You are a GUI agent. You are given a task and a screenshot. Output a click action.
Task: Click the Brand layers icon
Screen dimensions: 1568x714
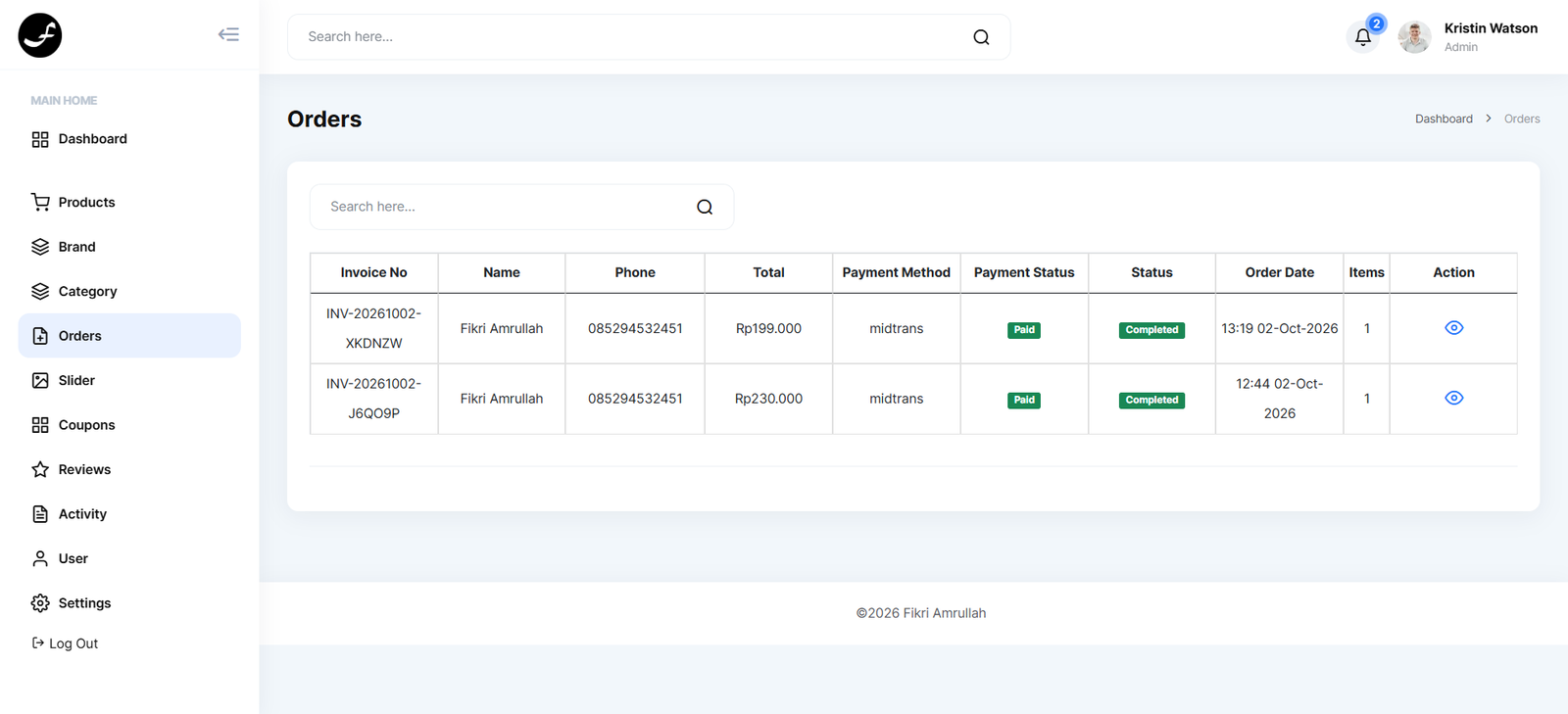(x=40, y=247)
